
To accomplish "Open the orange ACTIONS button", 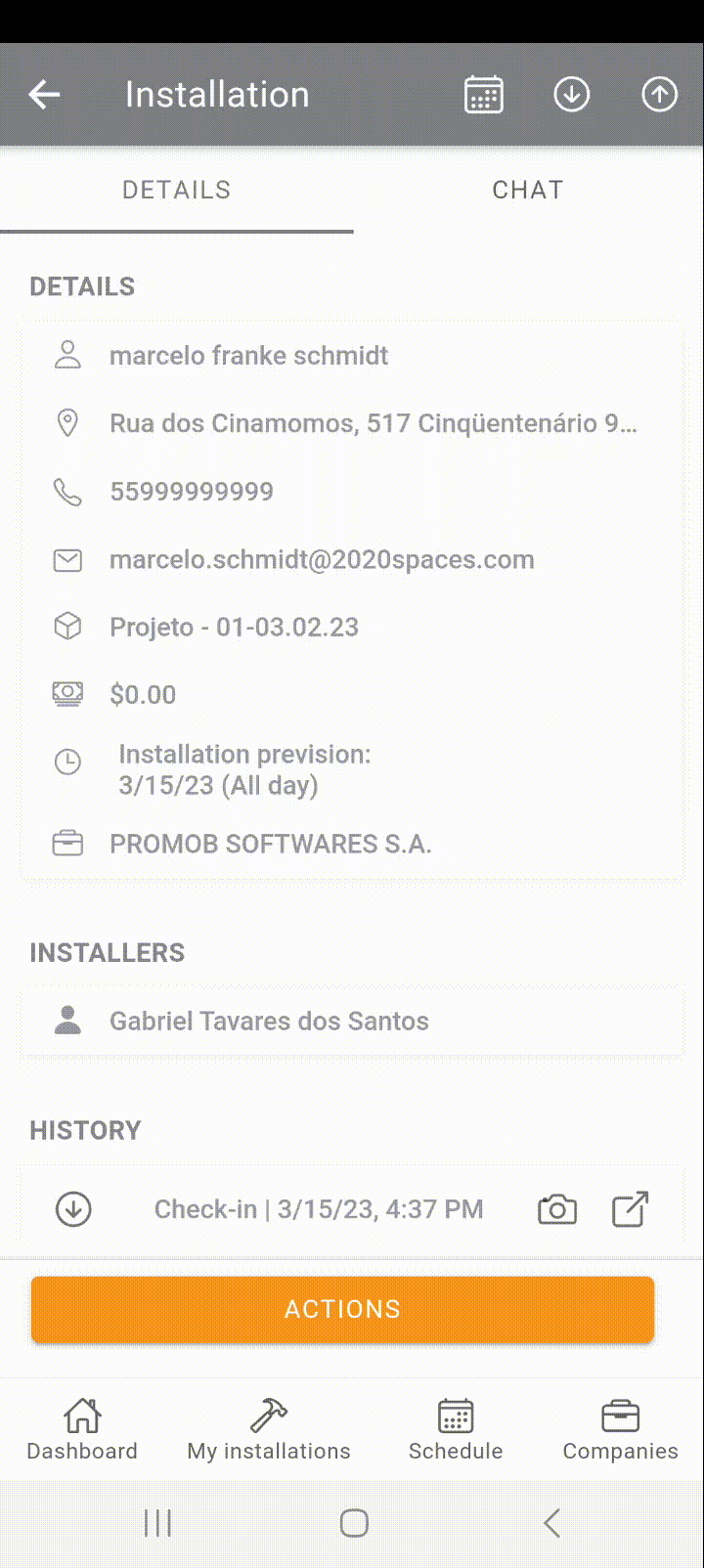I will (x=342, y=1309).
